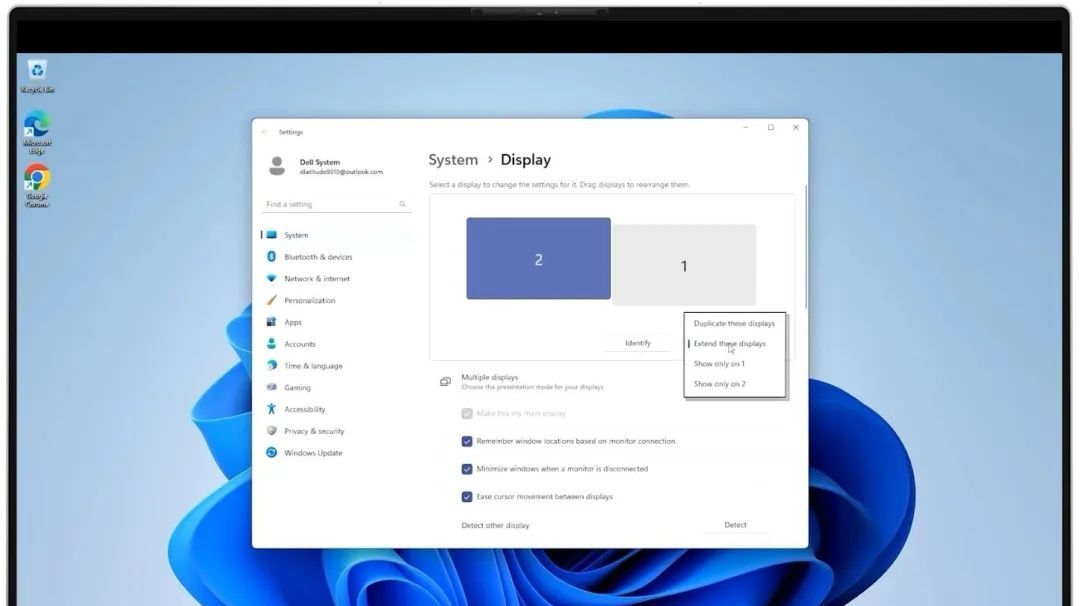Click the Bluetooth & devices icon

[x=271, y=256]
